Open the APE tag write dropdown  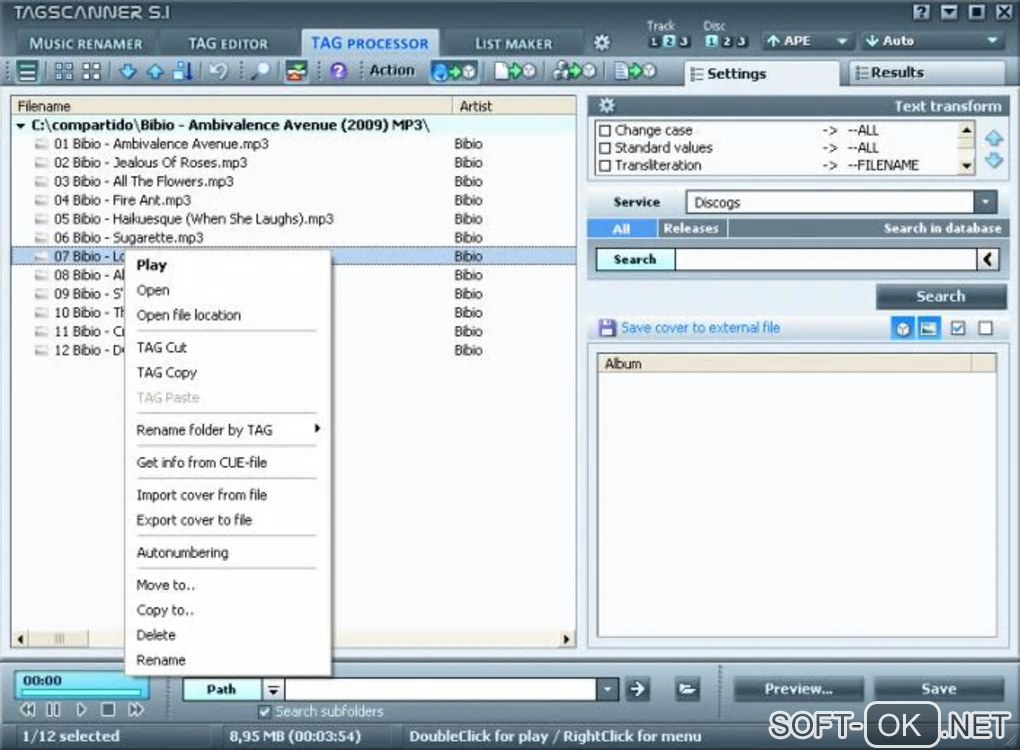[807, 41]
